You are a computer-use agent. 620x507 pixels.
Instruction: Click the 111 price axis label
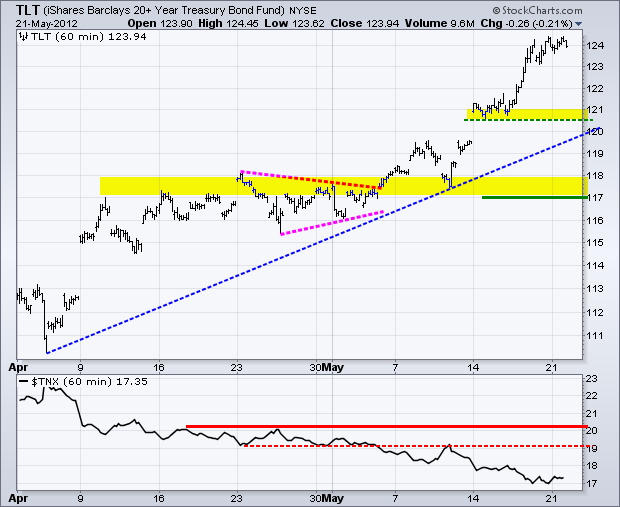(x=595, y=335)
